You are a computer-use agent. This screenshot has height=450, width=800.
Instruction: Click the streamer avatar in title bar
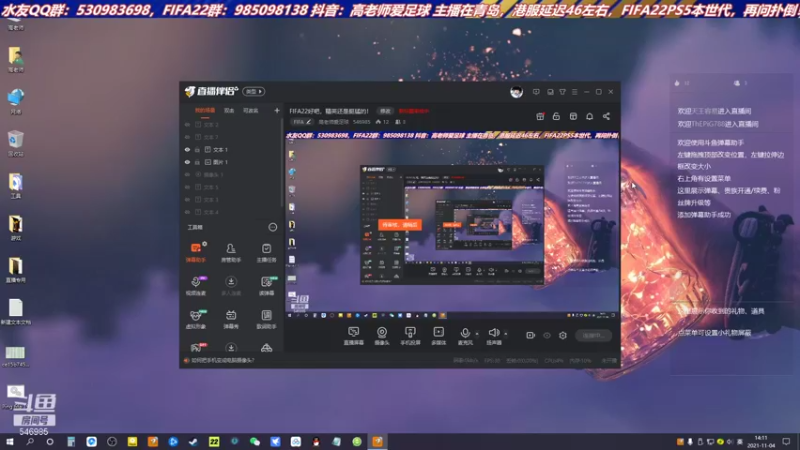click(516, 92)
